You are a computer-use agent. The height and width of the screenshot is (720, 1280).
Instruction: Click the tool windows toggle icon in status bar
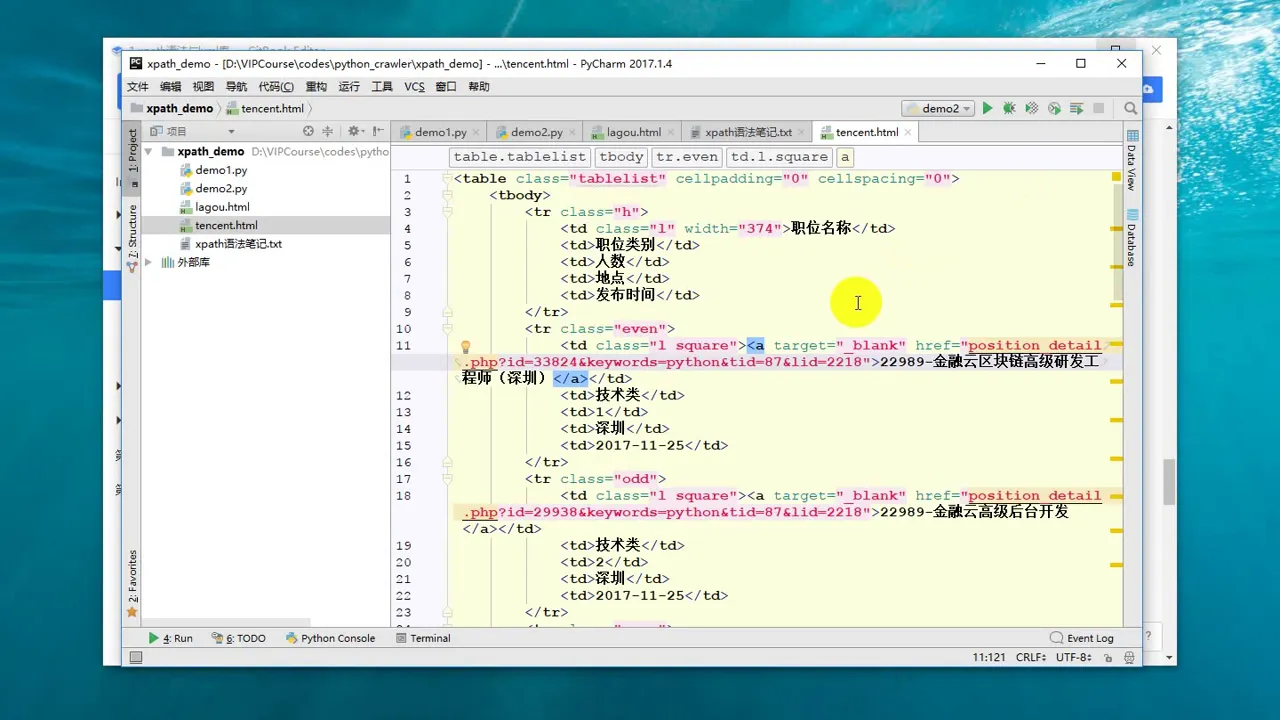point(136,657)
